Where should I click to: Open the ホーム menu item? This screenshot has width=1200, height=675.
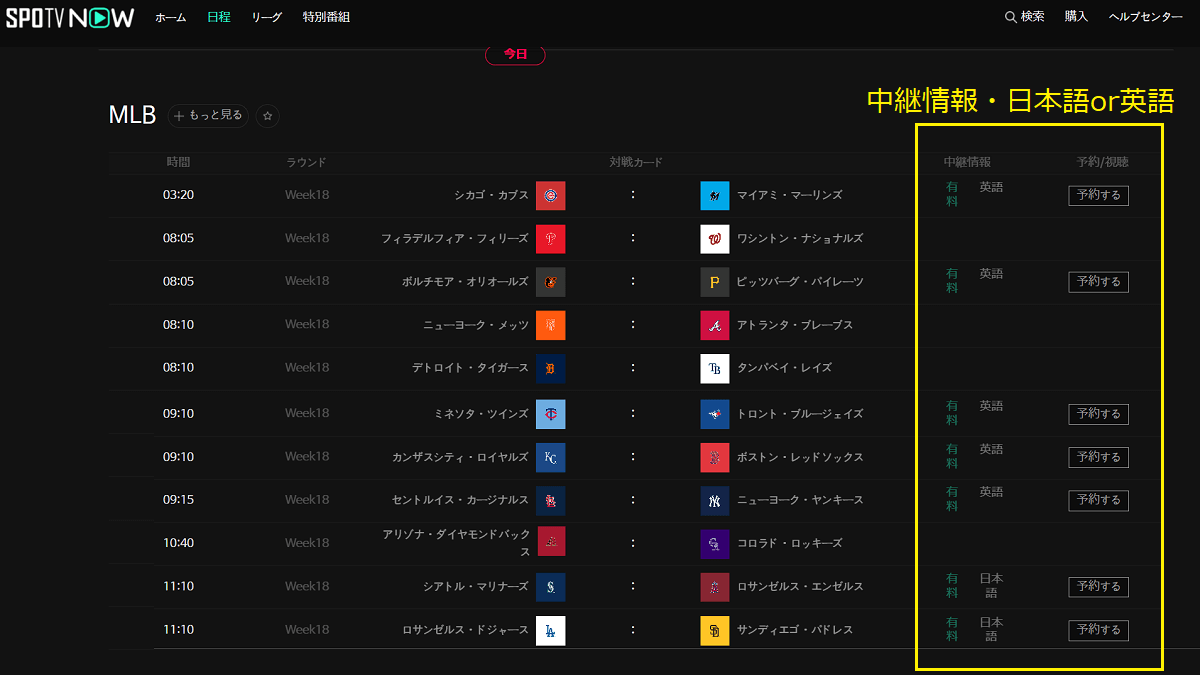click(170, 17)
